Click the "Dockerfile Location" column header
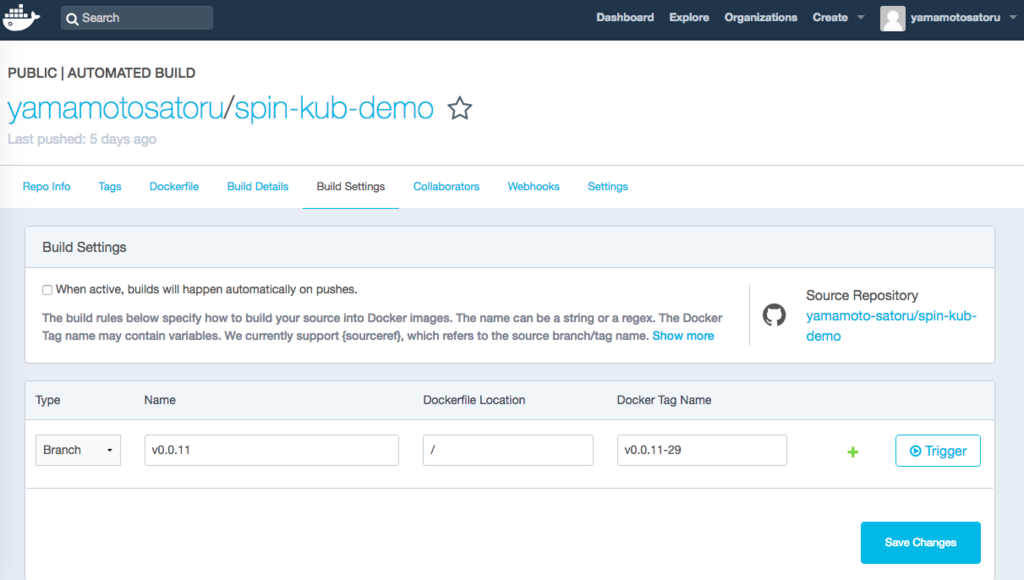Screen dimensions: 1024x580 [x=474, y=400]
